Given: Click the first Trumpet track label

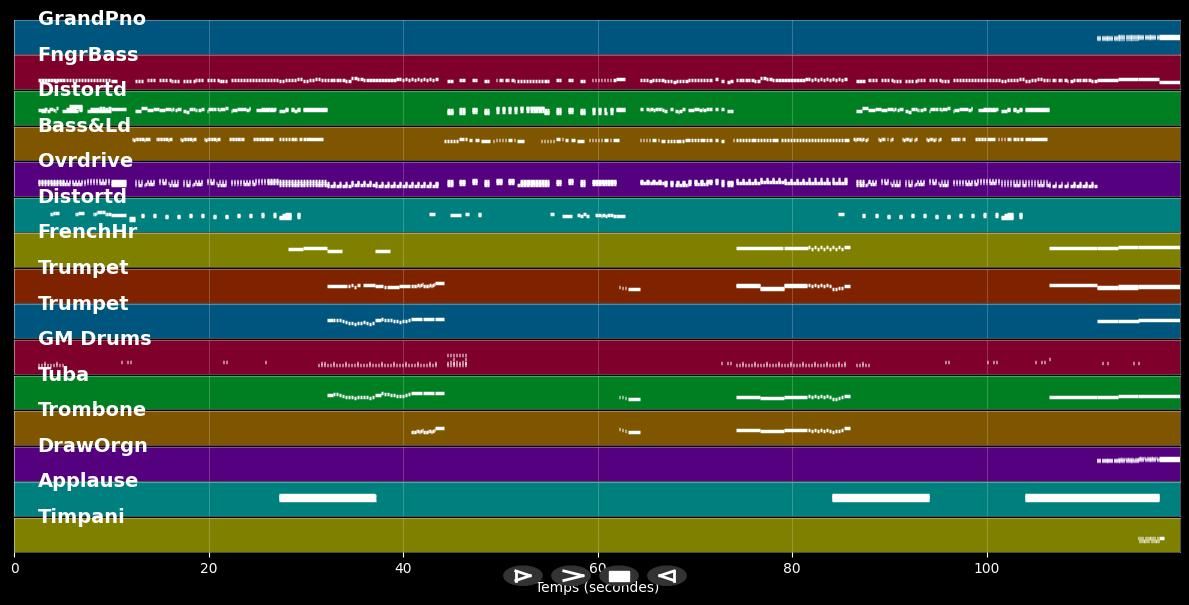Looking at the screenshot, I should click(x=84, y=267).
